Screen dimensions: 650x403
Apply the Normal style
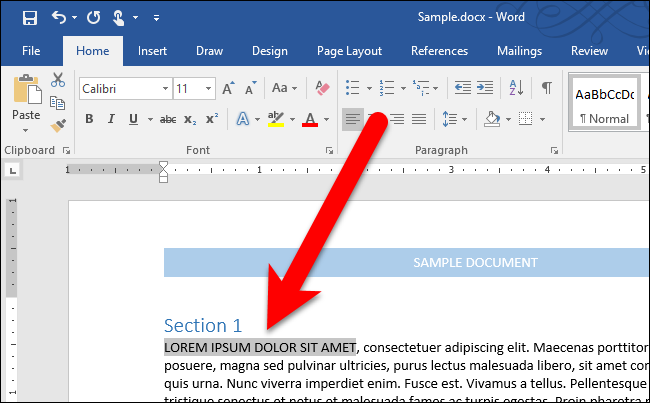click(604, 103)
